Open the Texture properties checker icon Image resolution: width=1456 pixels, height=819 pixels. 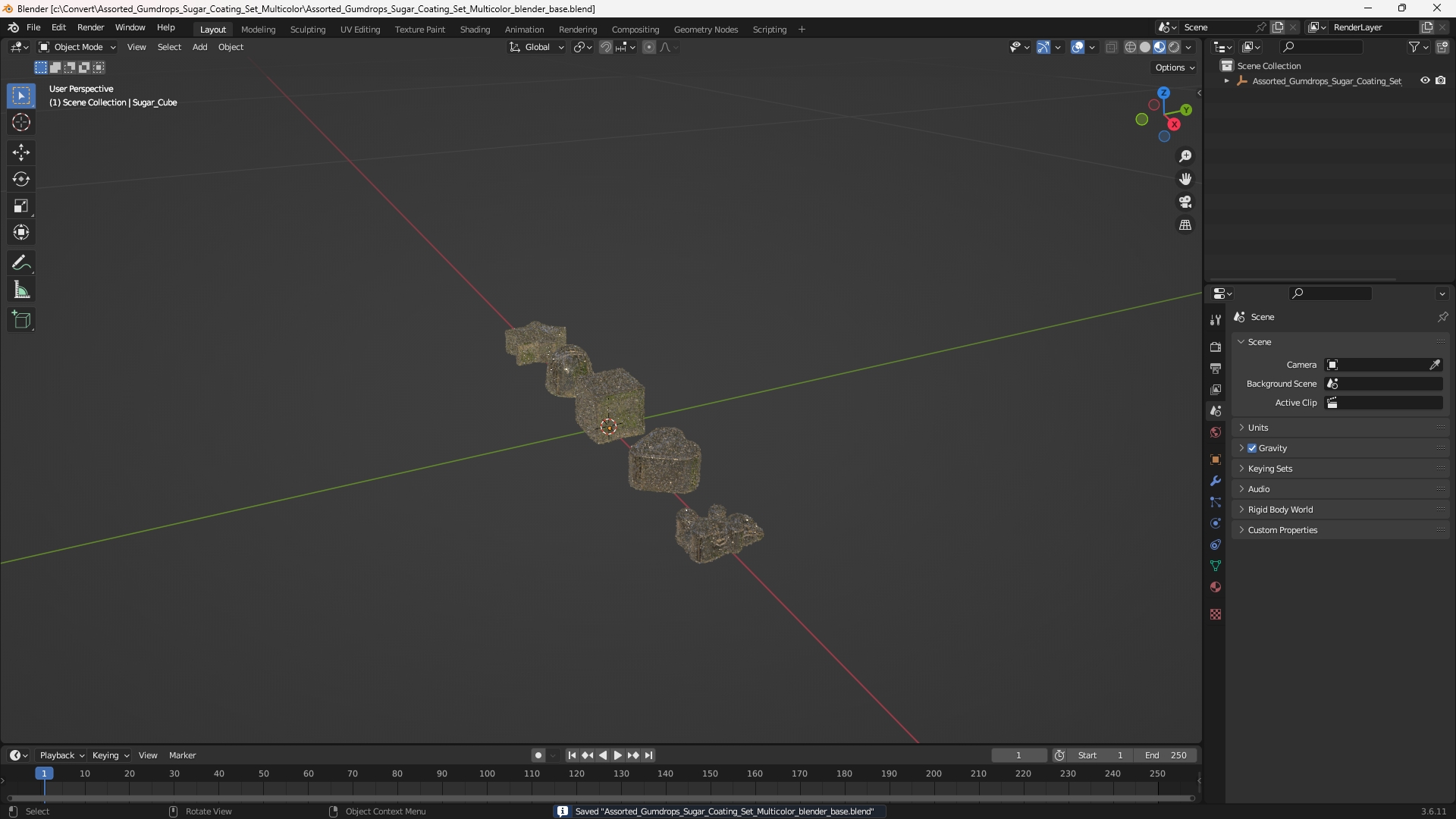[1216, 614]
